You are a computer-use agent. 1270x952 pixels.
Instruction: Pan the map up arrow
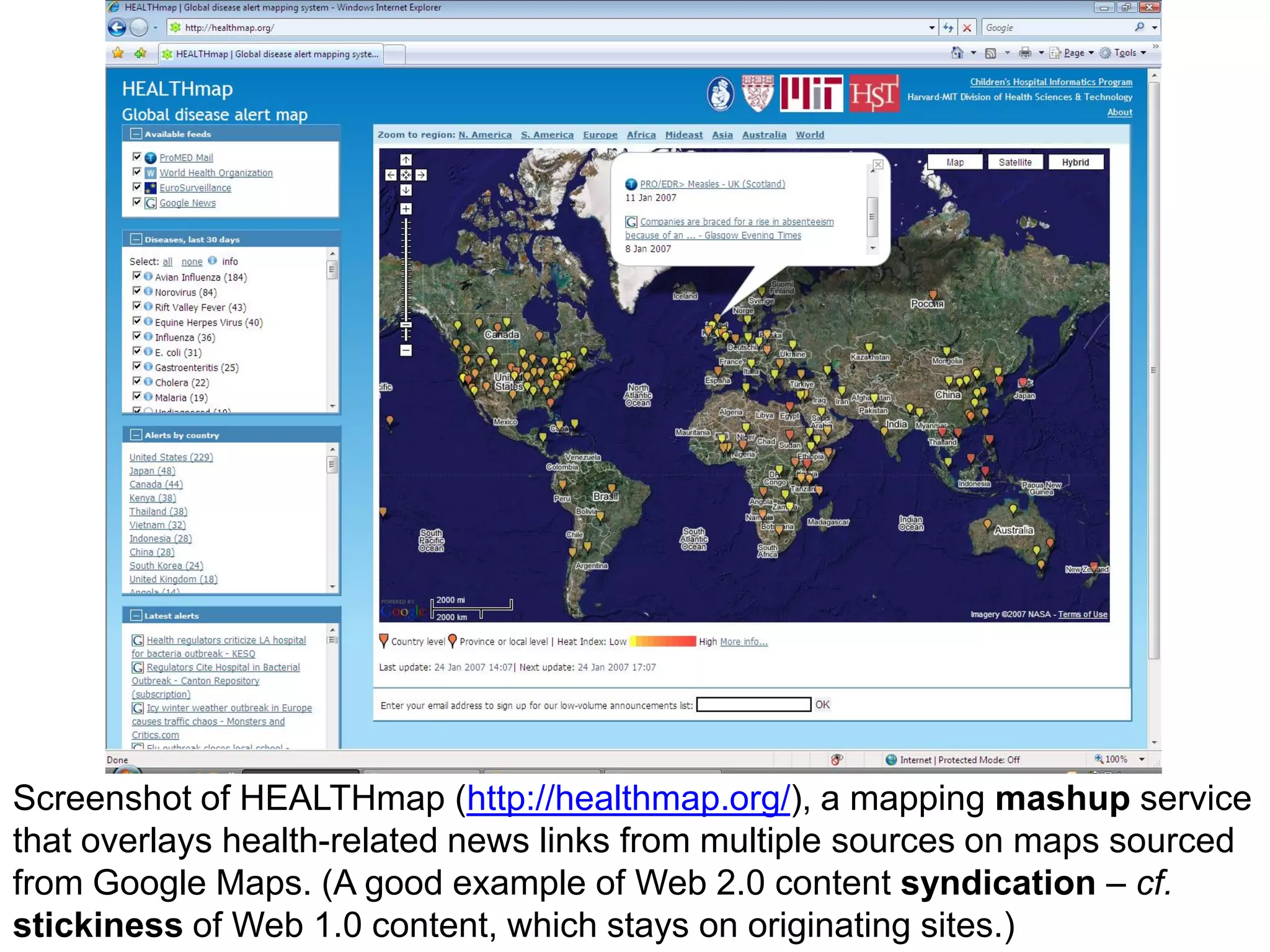[406, 160]
